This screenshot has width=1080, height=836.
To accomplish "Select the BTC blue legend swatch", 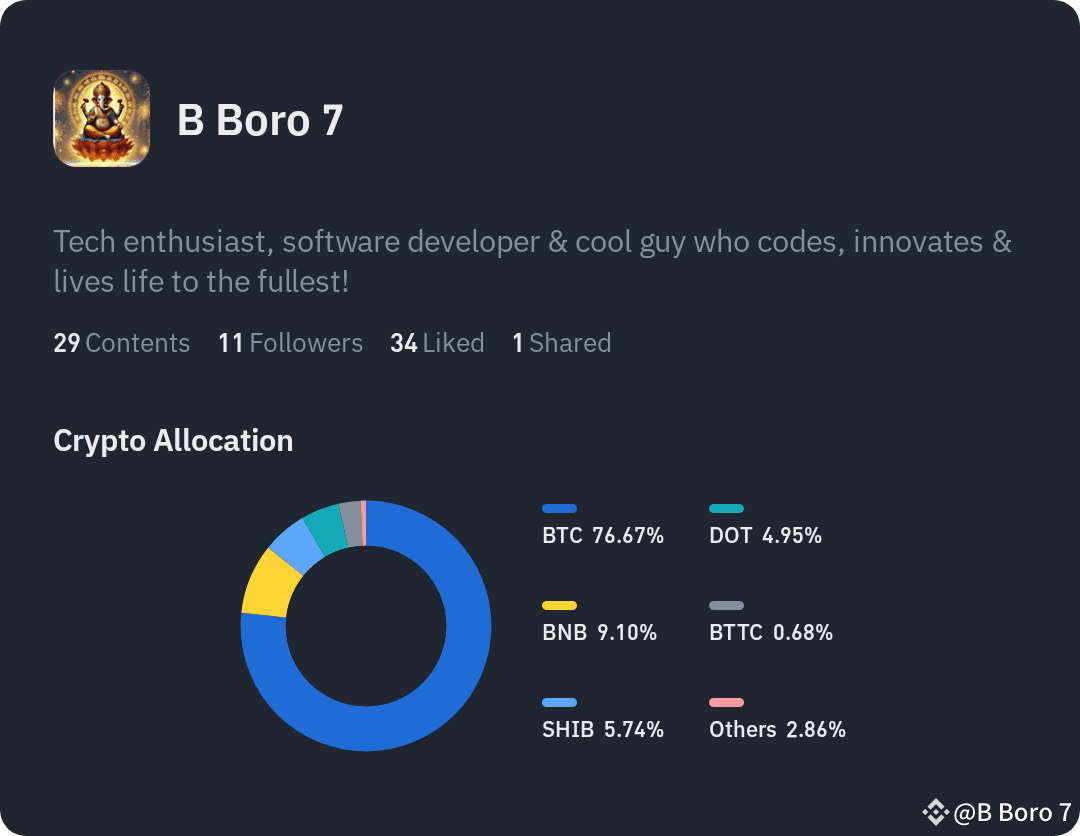I will tap(559, 509).
